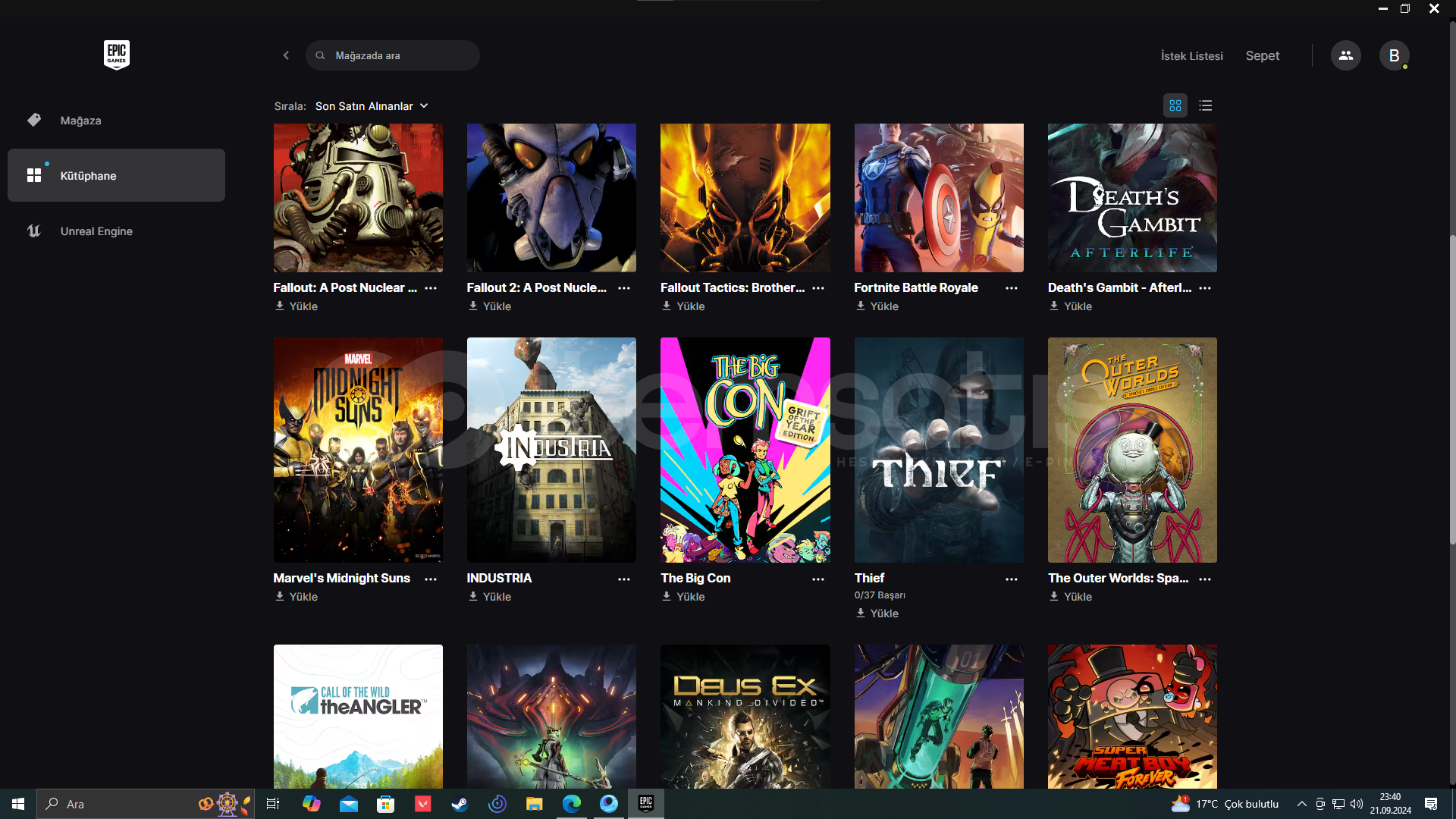Open more options for Fallout Tactics

point(818,288)
